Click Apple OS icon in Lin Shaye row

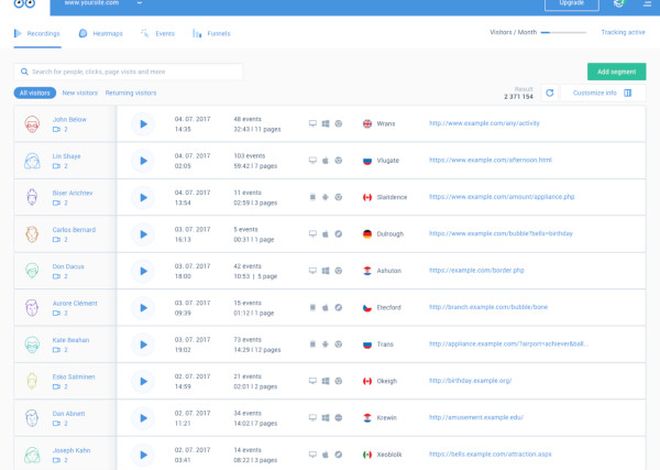pyautogui.click(x=325, y=160)
